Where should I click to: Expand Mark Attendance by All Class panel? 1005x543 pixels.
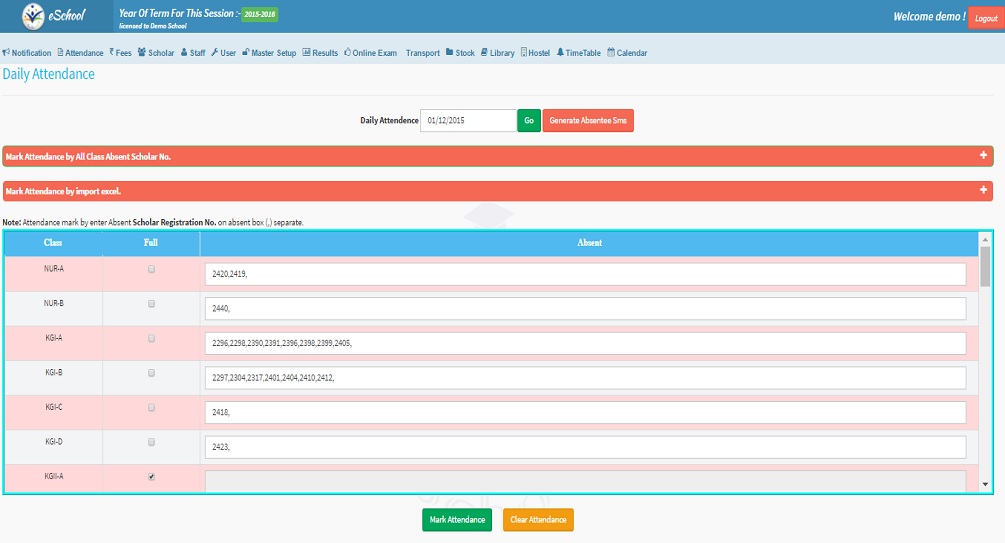click(983, 156)
